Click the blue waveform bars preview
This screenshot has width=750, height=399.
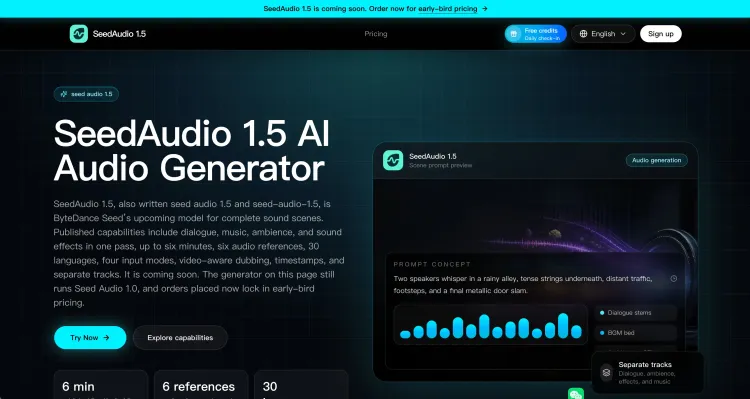tap(490, 326)
